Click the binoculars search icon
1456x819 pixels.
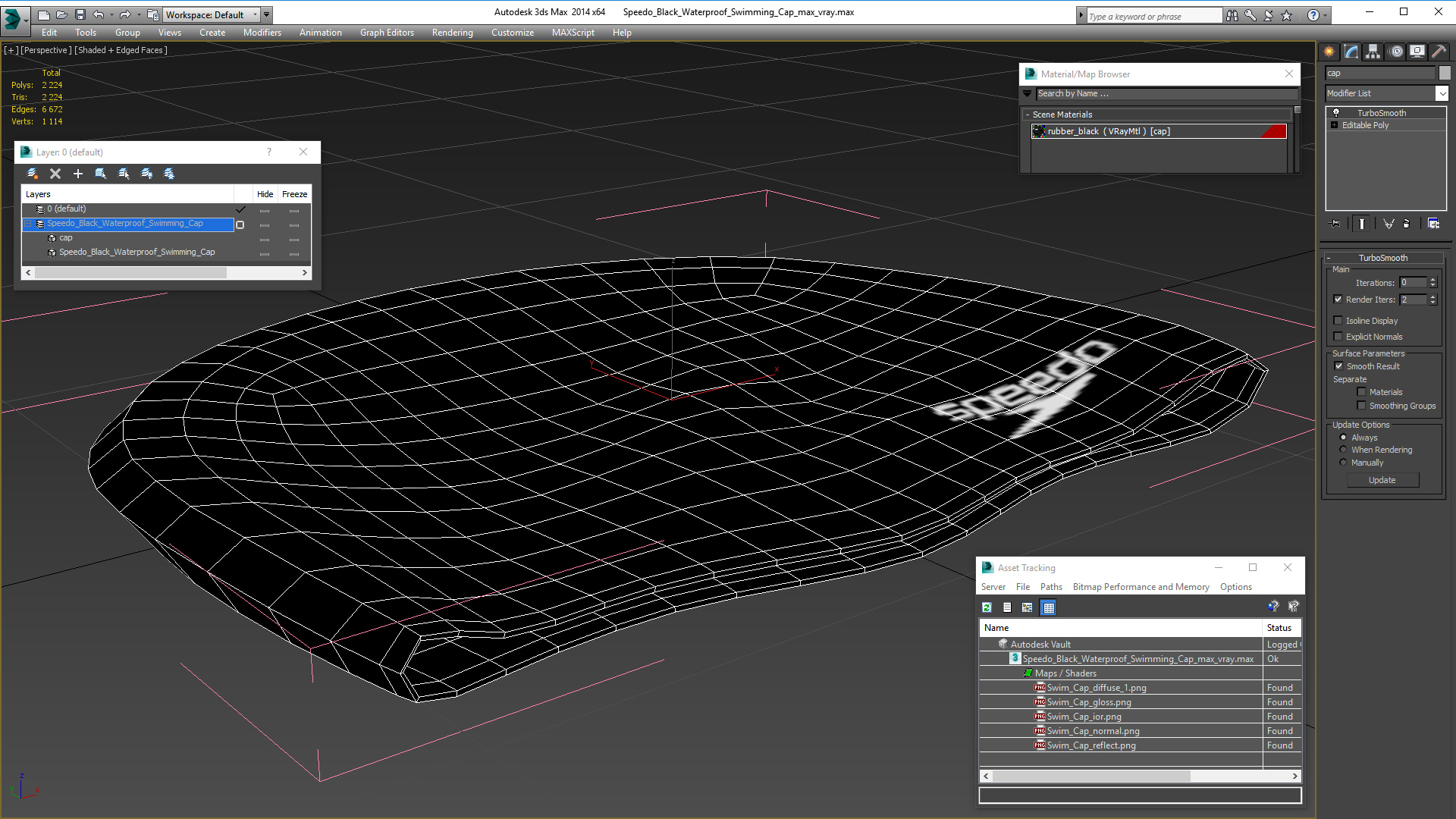point(1232,15)
